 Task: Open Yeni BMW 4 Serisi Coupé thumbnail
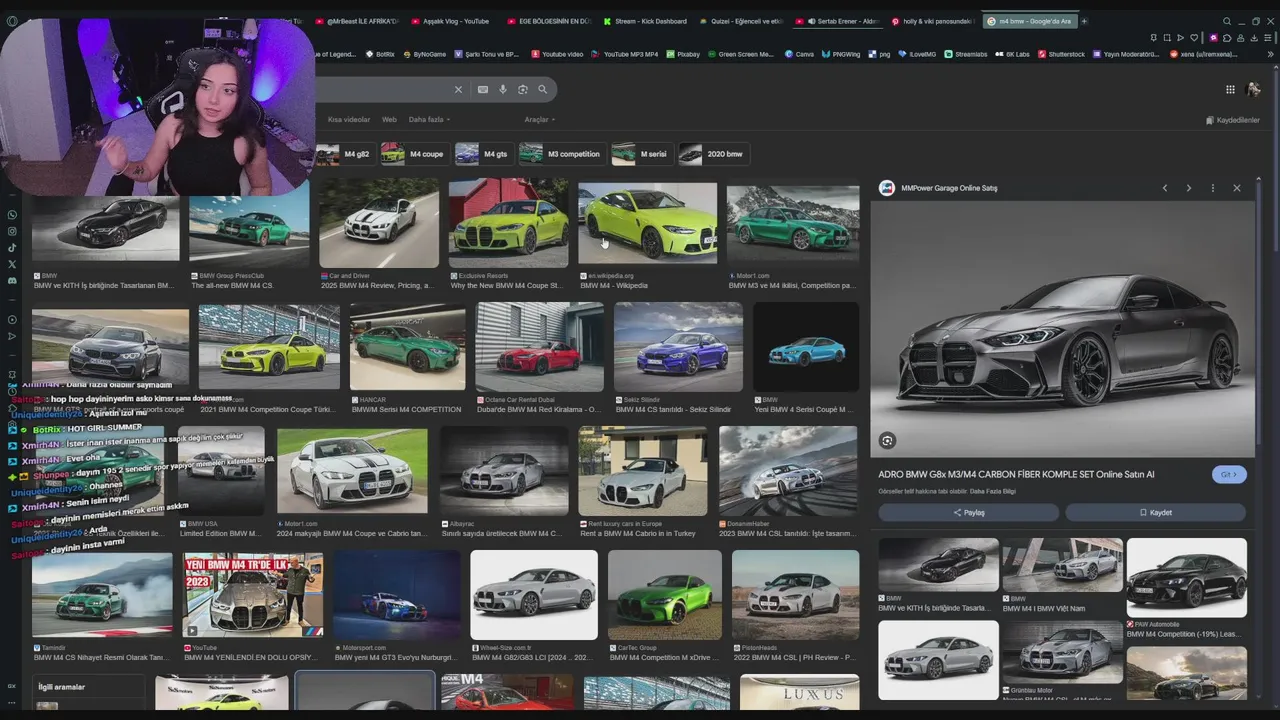click(806, 347)
